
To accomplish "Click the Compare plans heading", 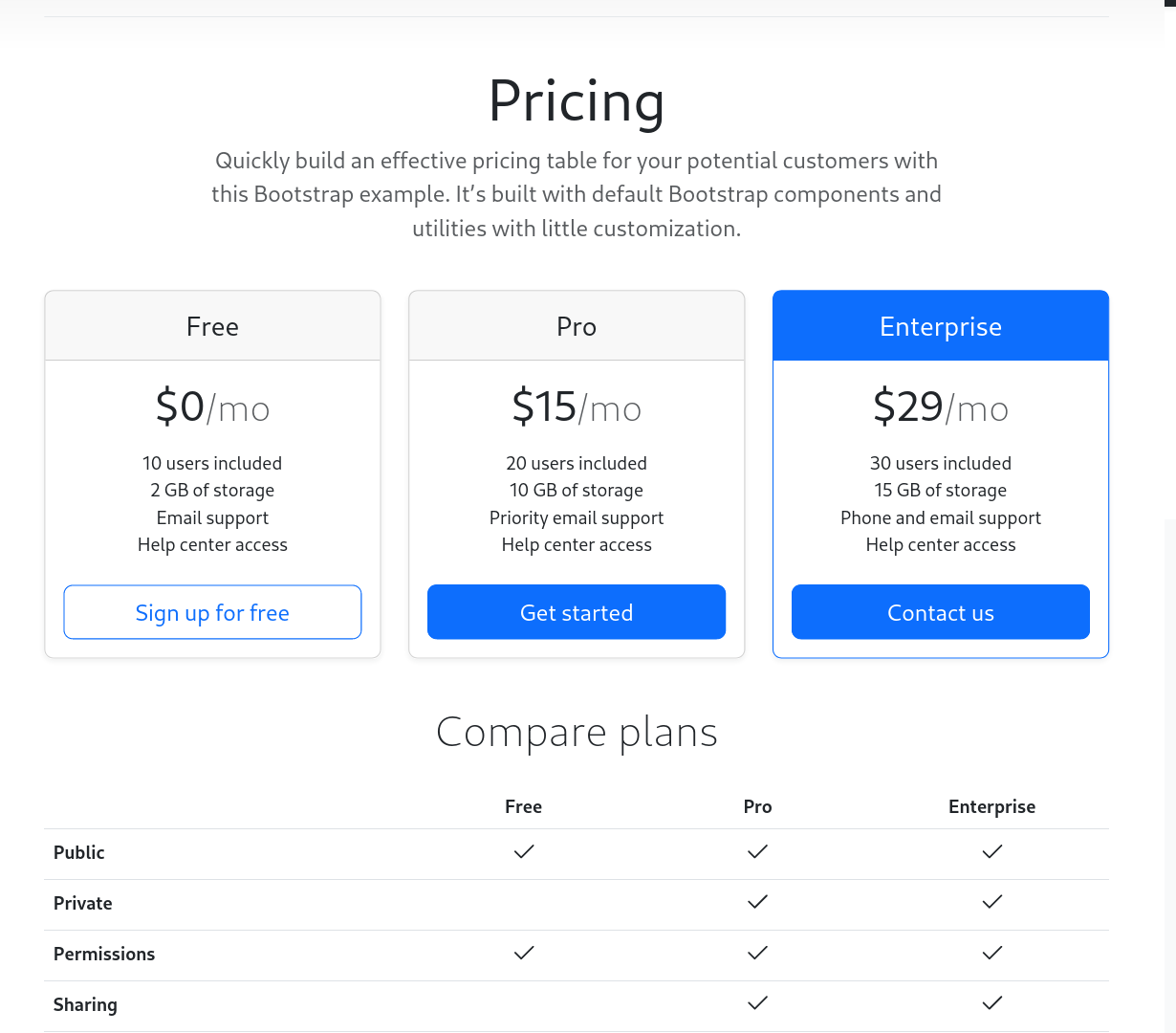I will (x=577, y=733).
